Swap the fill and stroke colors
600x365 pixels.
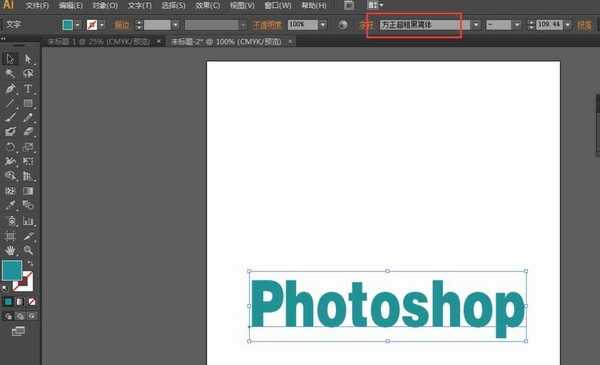pos(30,264)
